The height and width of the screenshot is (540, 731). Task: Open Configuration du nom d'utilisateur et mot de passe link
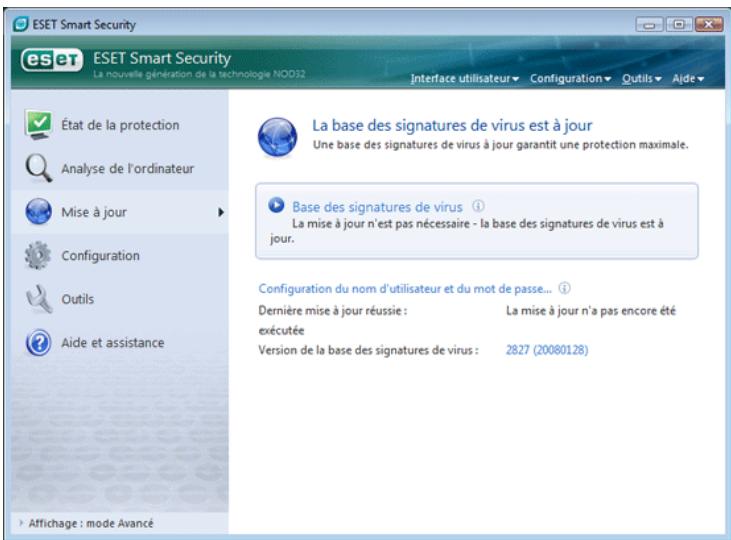[x=405, y=289]
